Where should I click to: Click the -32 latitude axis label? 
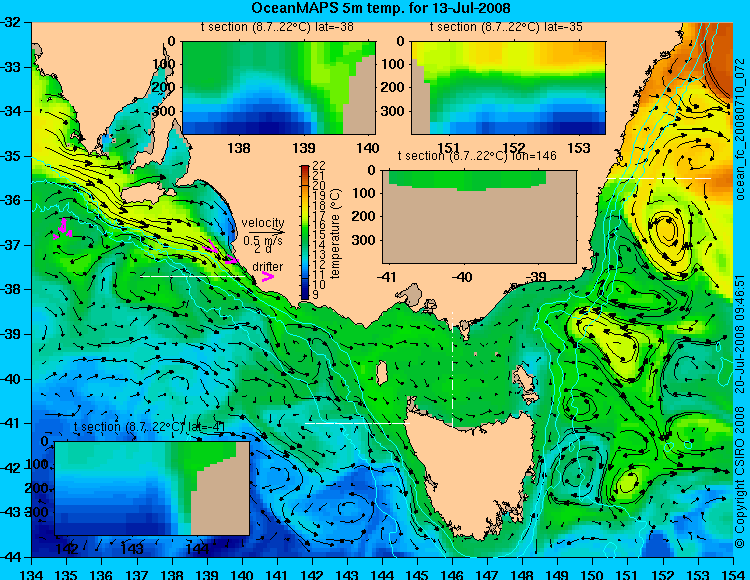point(10,22)
